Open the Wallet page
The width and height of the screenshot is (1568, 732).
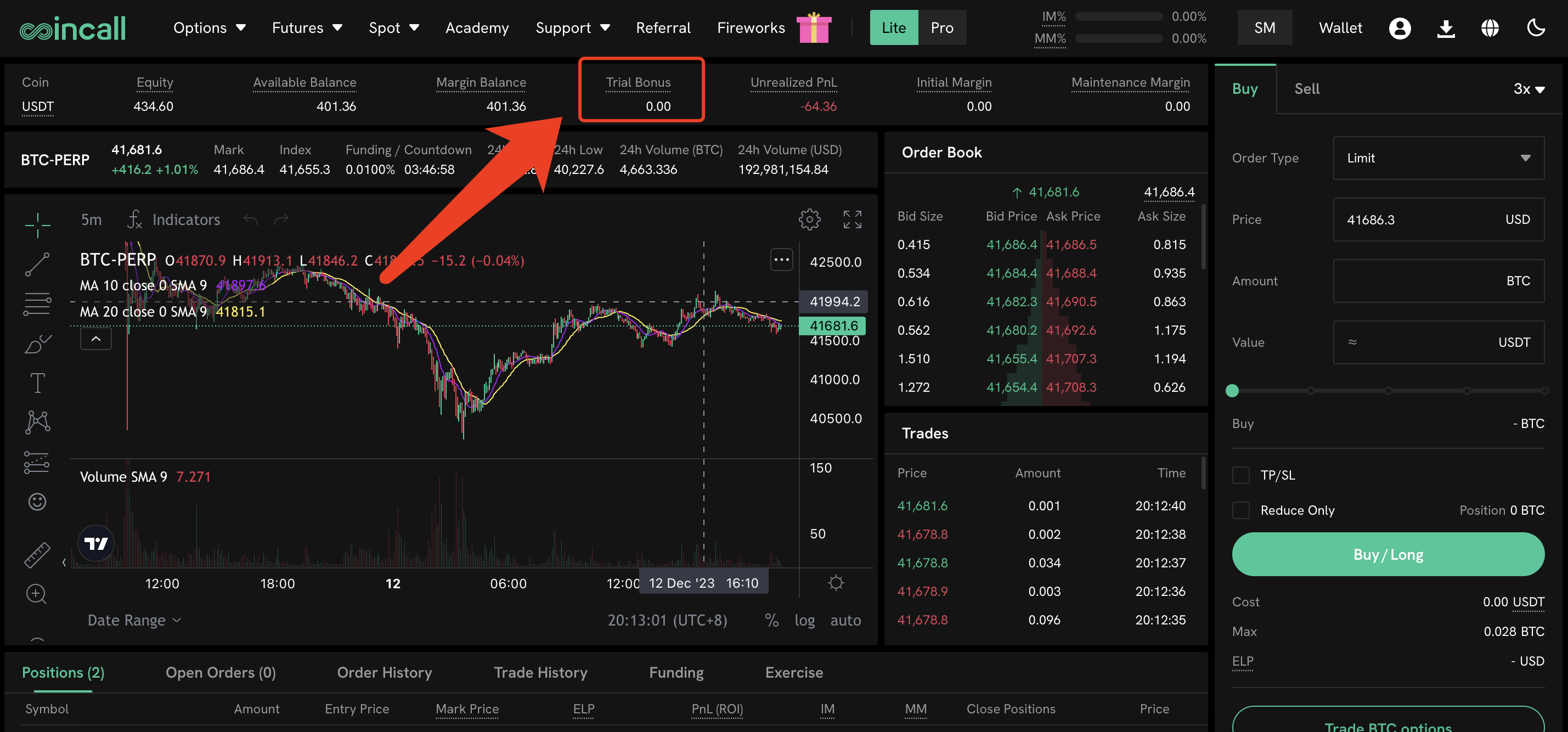tap(1340, 28)
